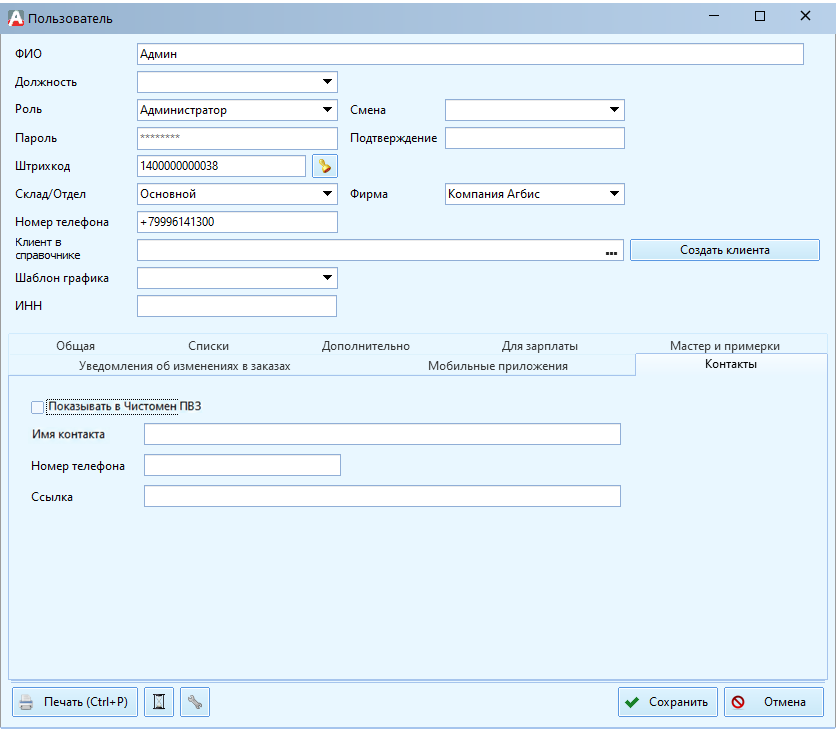The height and width of the screenshot is (730, 837).
Task: Click the Печать (Ctrl+P) button
Action: click(75, 702)
